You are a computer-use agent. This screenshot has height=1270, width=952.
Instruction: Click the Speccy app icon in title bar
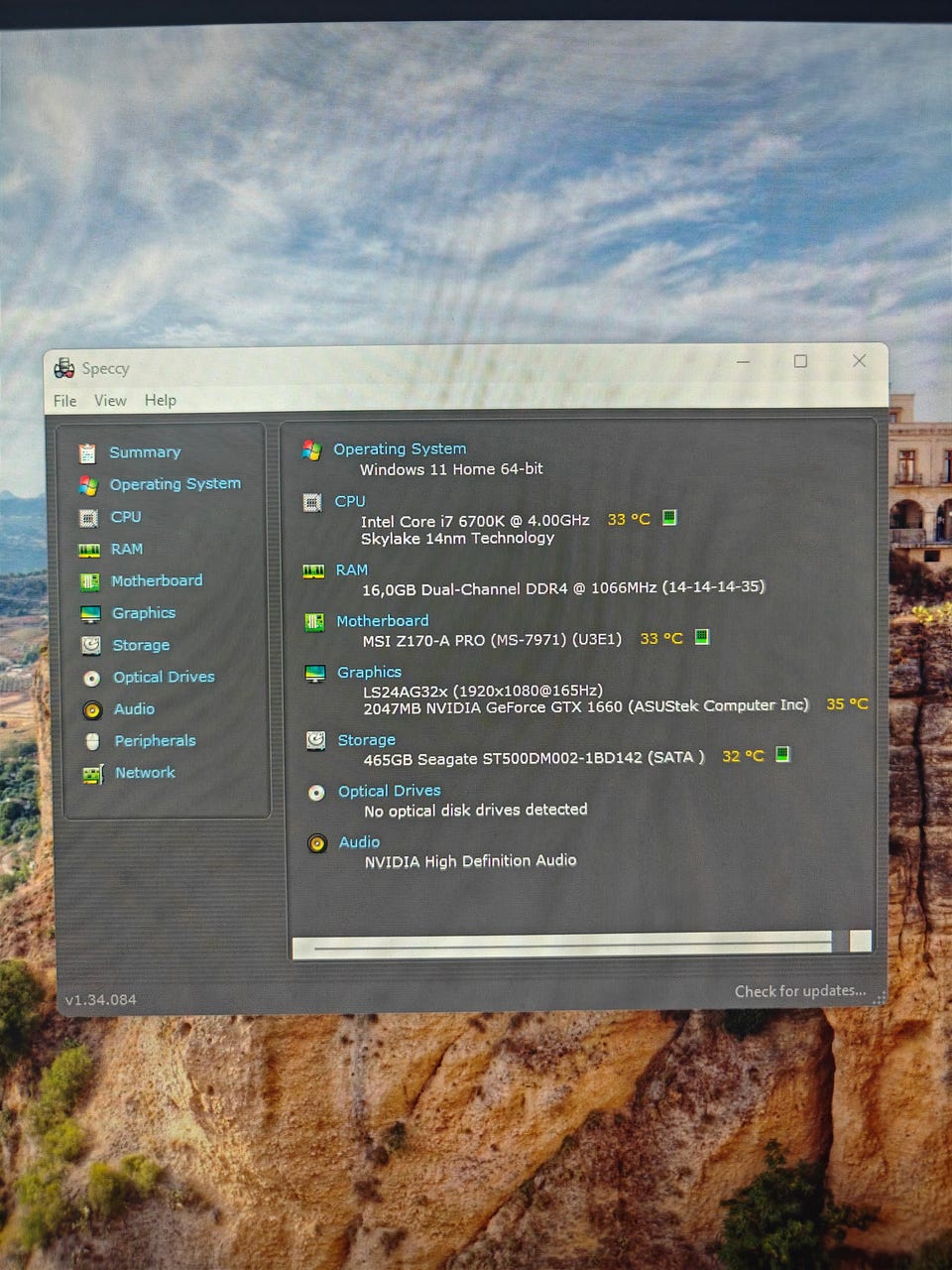click(x=64, y=368)
